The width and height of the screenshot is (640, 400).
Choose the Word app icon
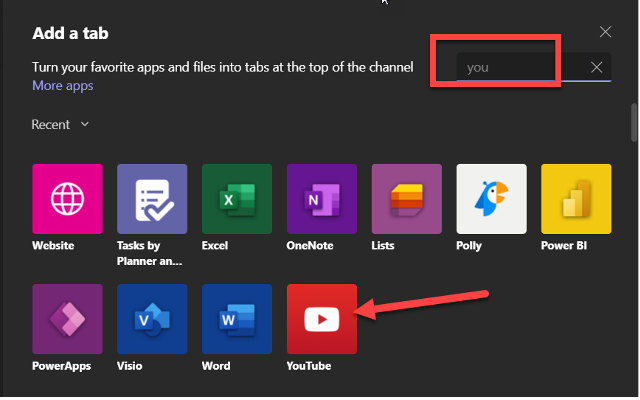click(x=237, y=319)
